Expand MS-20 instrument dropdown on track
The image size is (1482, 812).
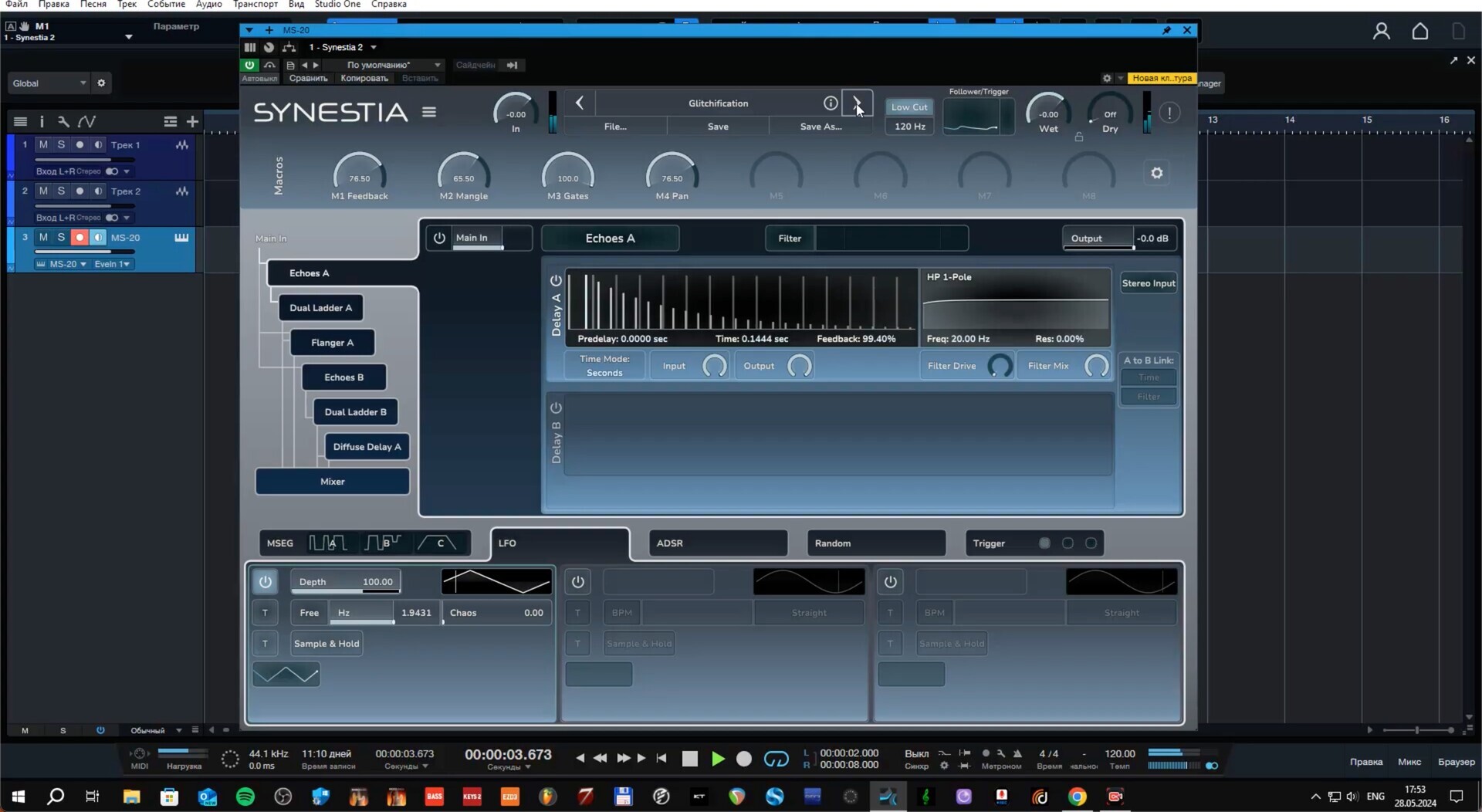62,264
